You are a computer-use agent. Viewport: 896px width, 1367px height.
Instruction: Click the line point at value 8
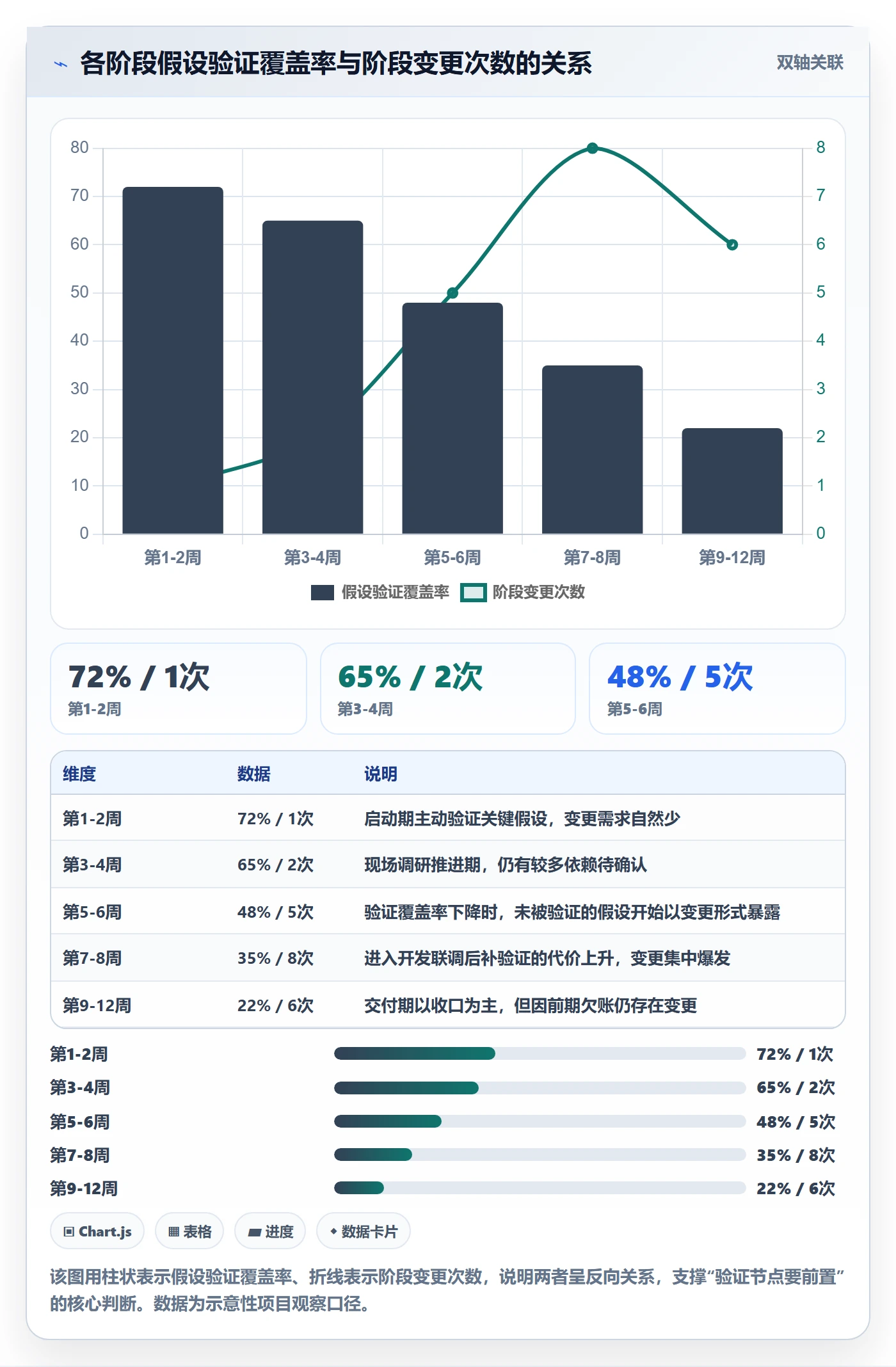pyautogui.click(x=593, y=148)
